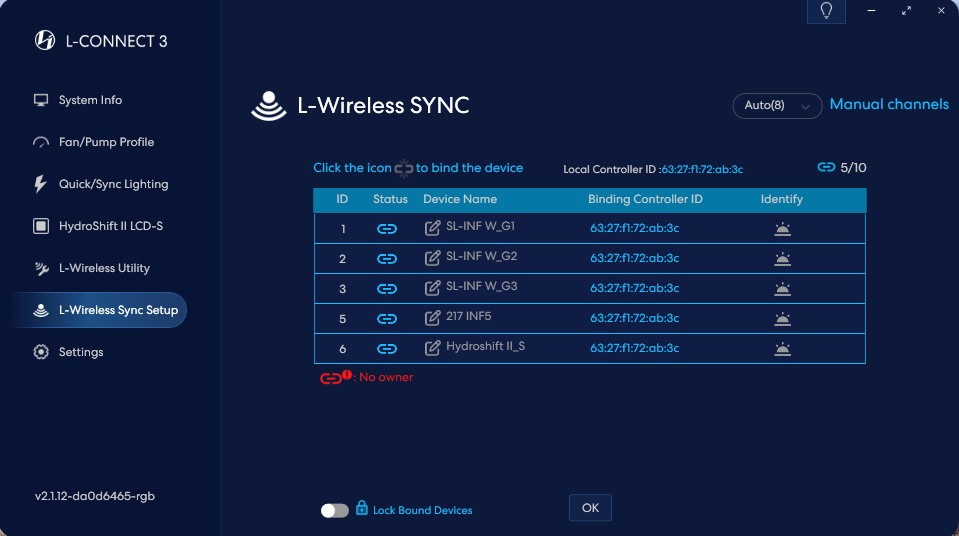Open the Auto(8) channel dropdown
This screenshot has height=536, width=959.
(777, 105)
